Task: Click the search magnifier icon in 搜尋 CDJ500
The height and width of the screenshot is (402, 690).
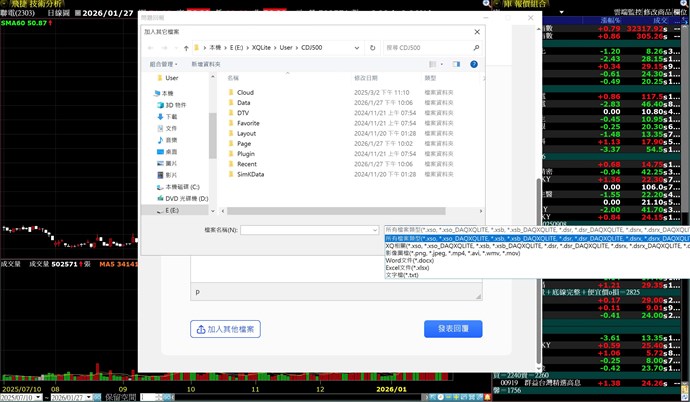Action: [476, 48]
